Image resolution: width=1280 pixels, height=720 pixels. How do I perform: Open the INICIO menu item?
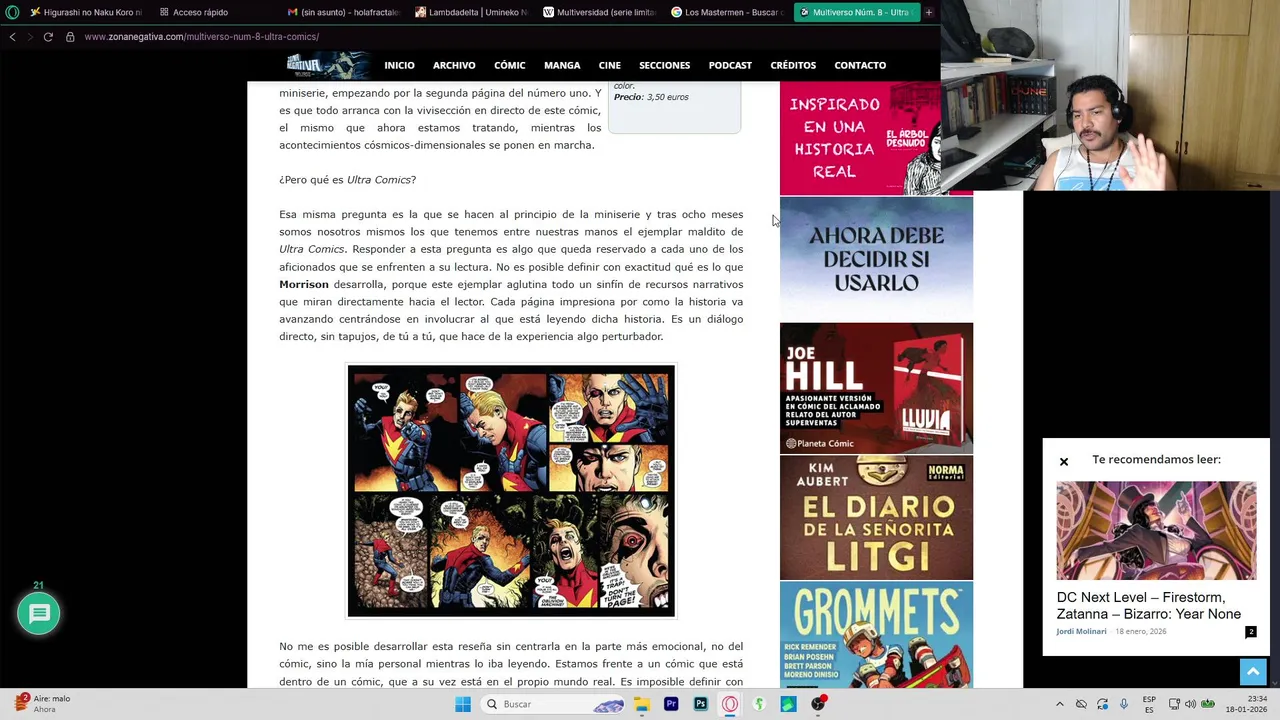[x=399, y=65]
